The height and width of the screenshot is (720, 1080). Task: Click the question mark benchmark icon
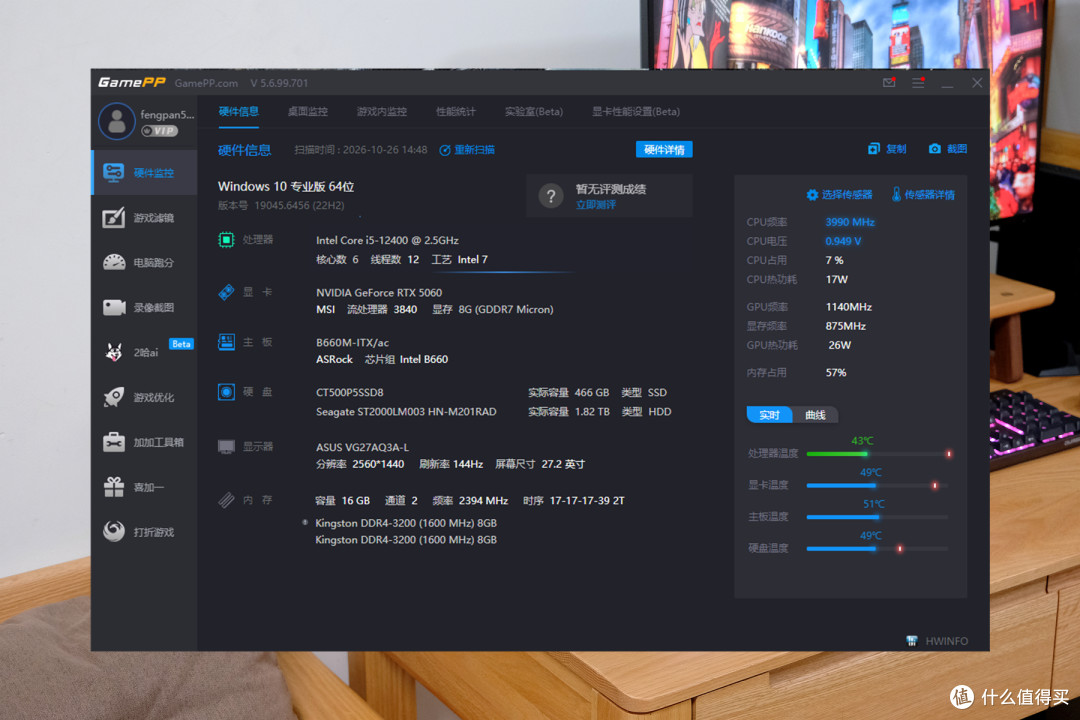(551, 196)
